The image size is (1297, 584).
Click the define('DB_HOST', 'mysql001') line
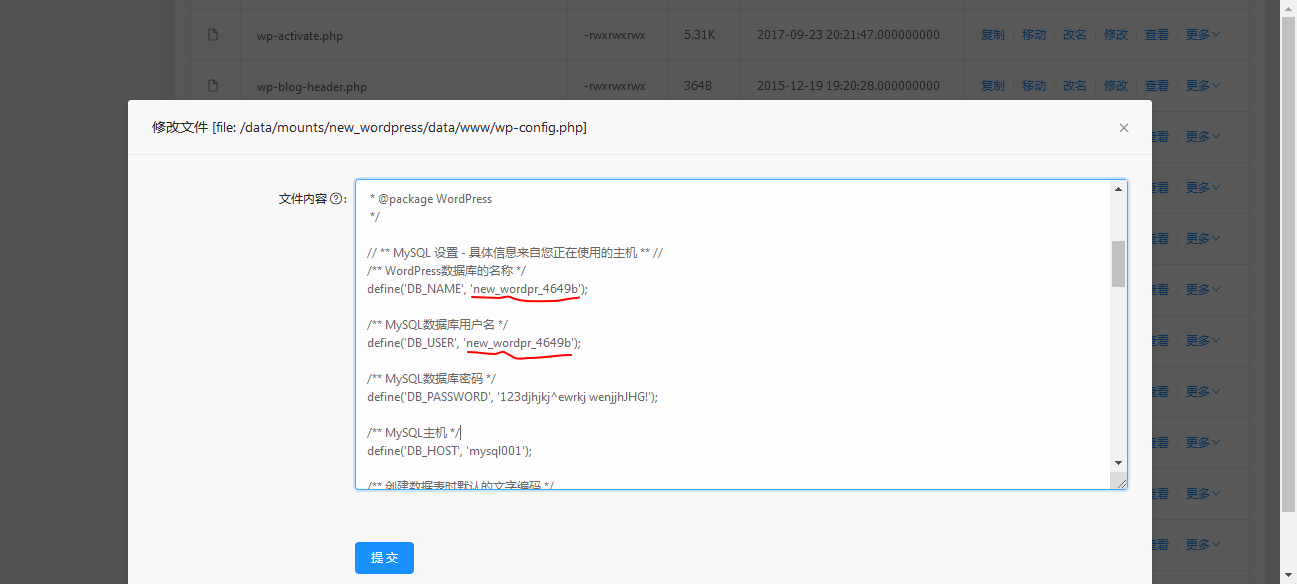(449, 451)
